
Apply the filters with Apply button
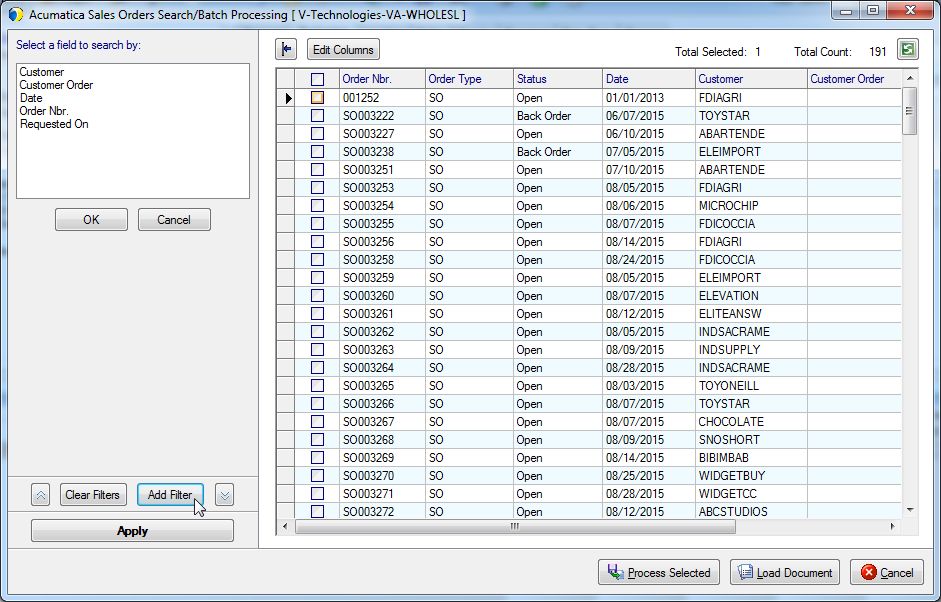tap(132, 531)
